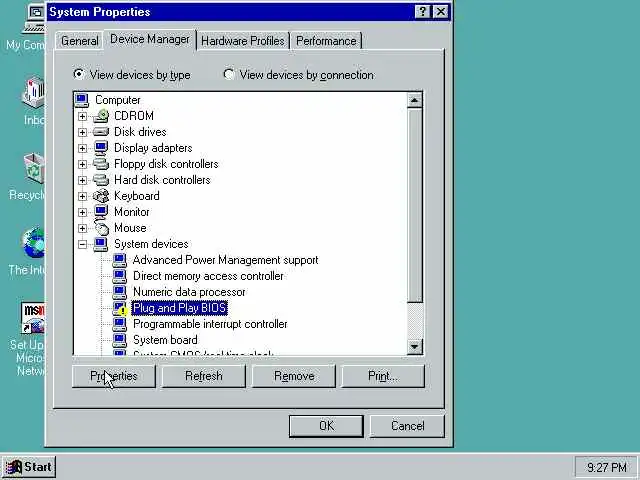
Task: Collapse the System devices tree node
Action: [82, 244]
